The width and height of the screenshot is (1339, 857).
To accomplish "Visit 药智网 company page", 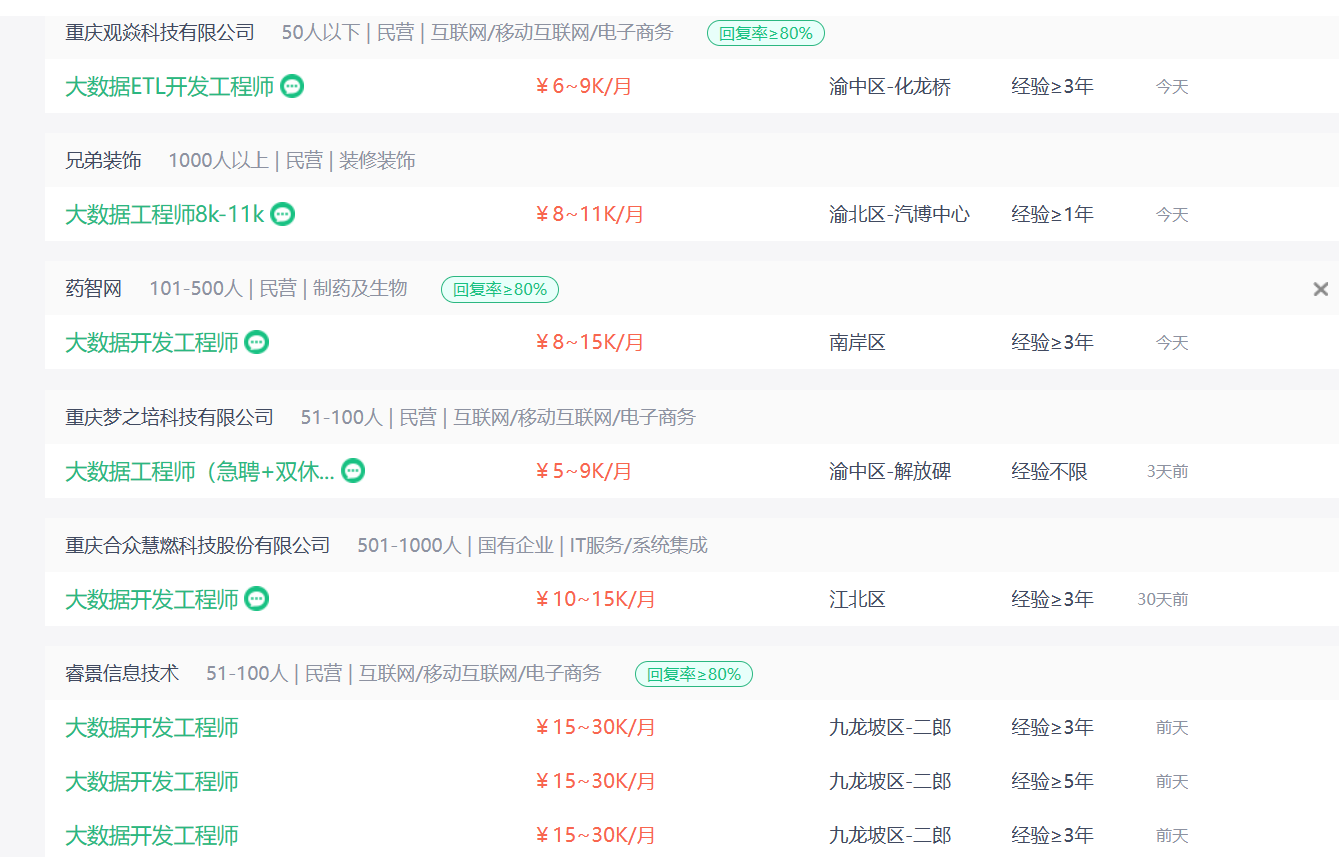I will [x=93, y=289].
